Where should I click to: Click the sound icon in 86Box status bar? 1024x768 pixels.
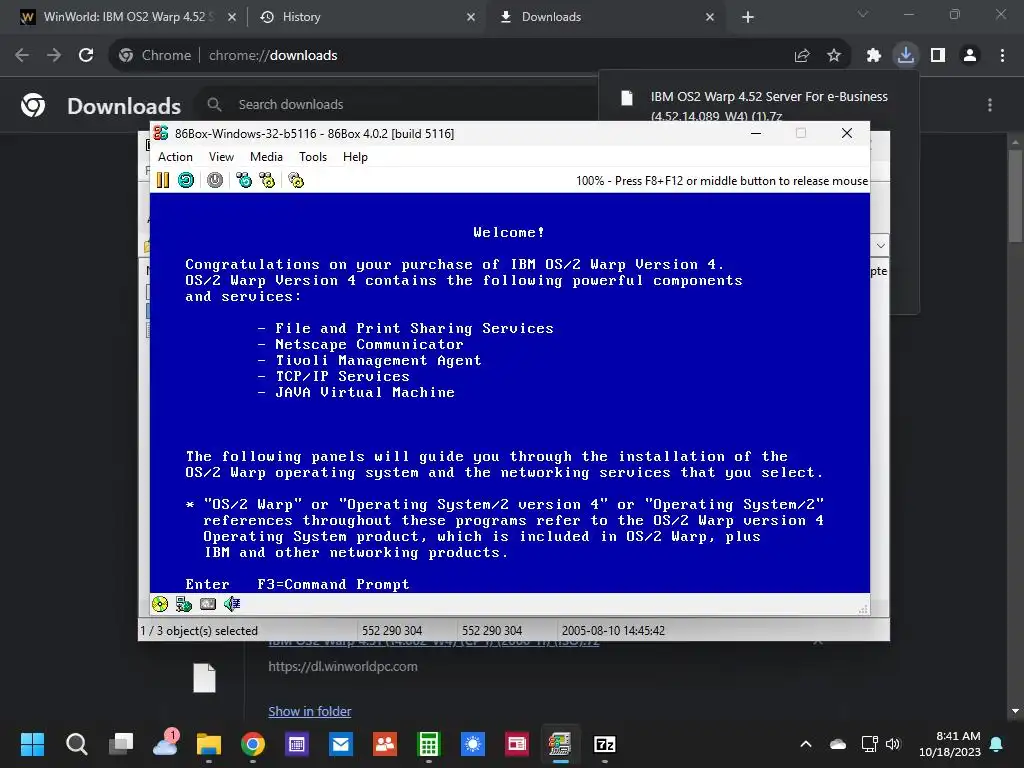coord(232,604)
